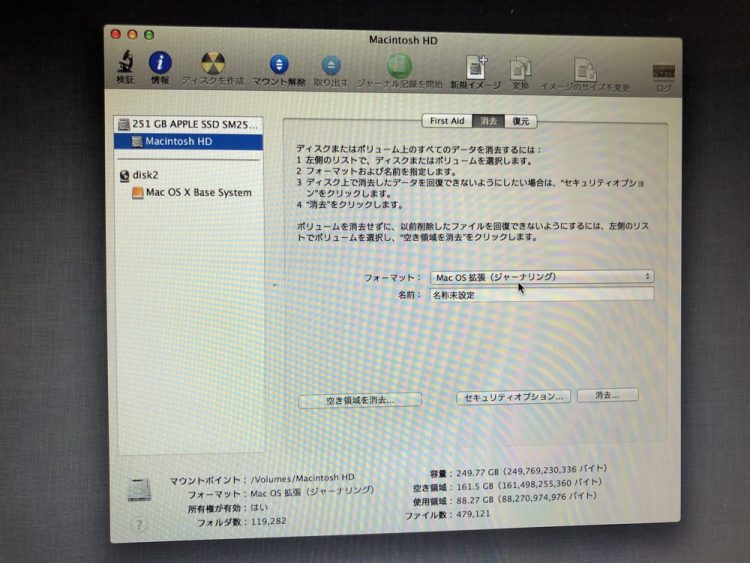Open the Log (ログ) toolbar icon
750x563 pixels.
[663, 72]
